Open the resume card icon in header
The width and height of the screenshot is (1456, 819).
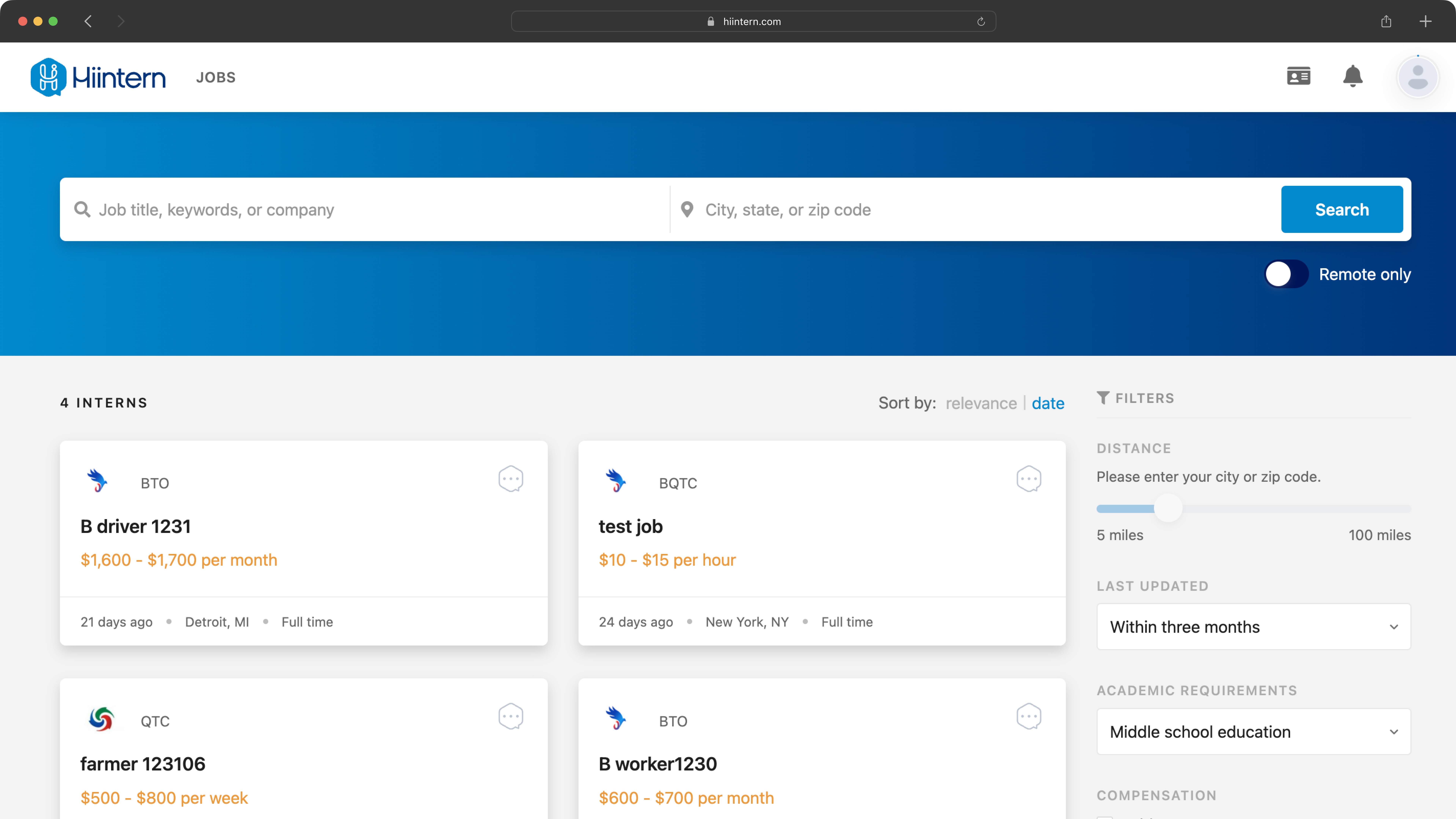(x=1298, y=76)
